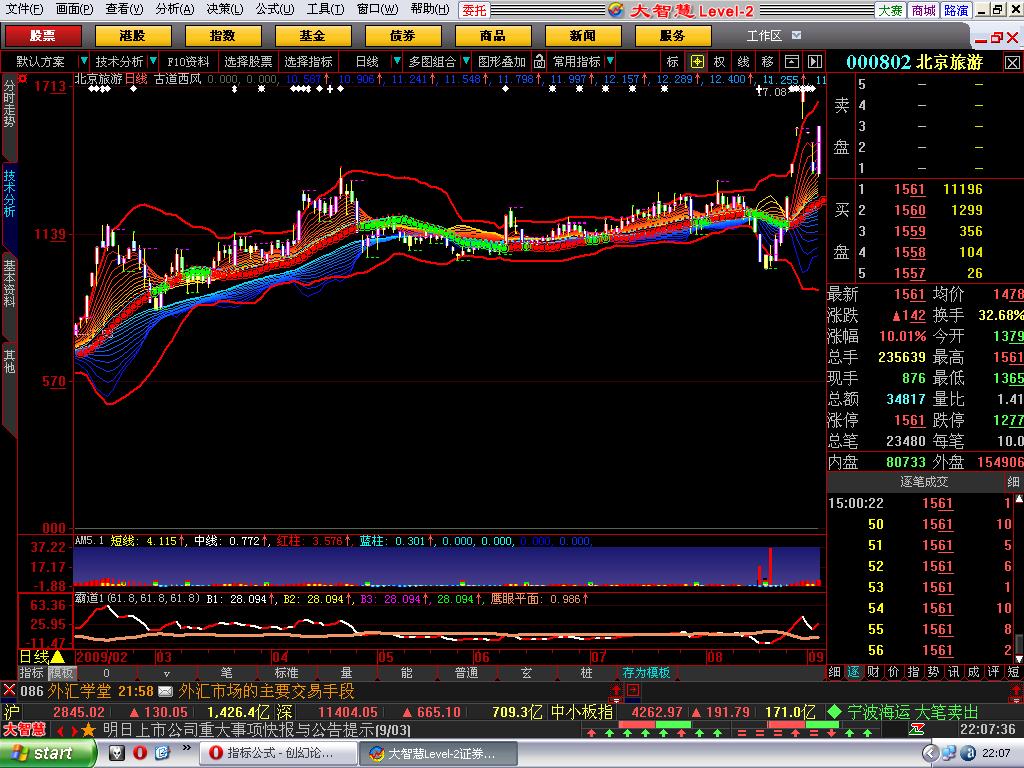Expand the taskbar quick launch chevron

[x=187, y=748]
